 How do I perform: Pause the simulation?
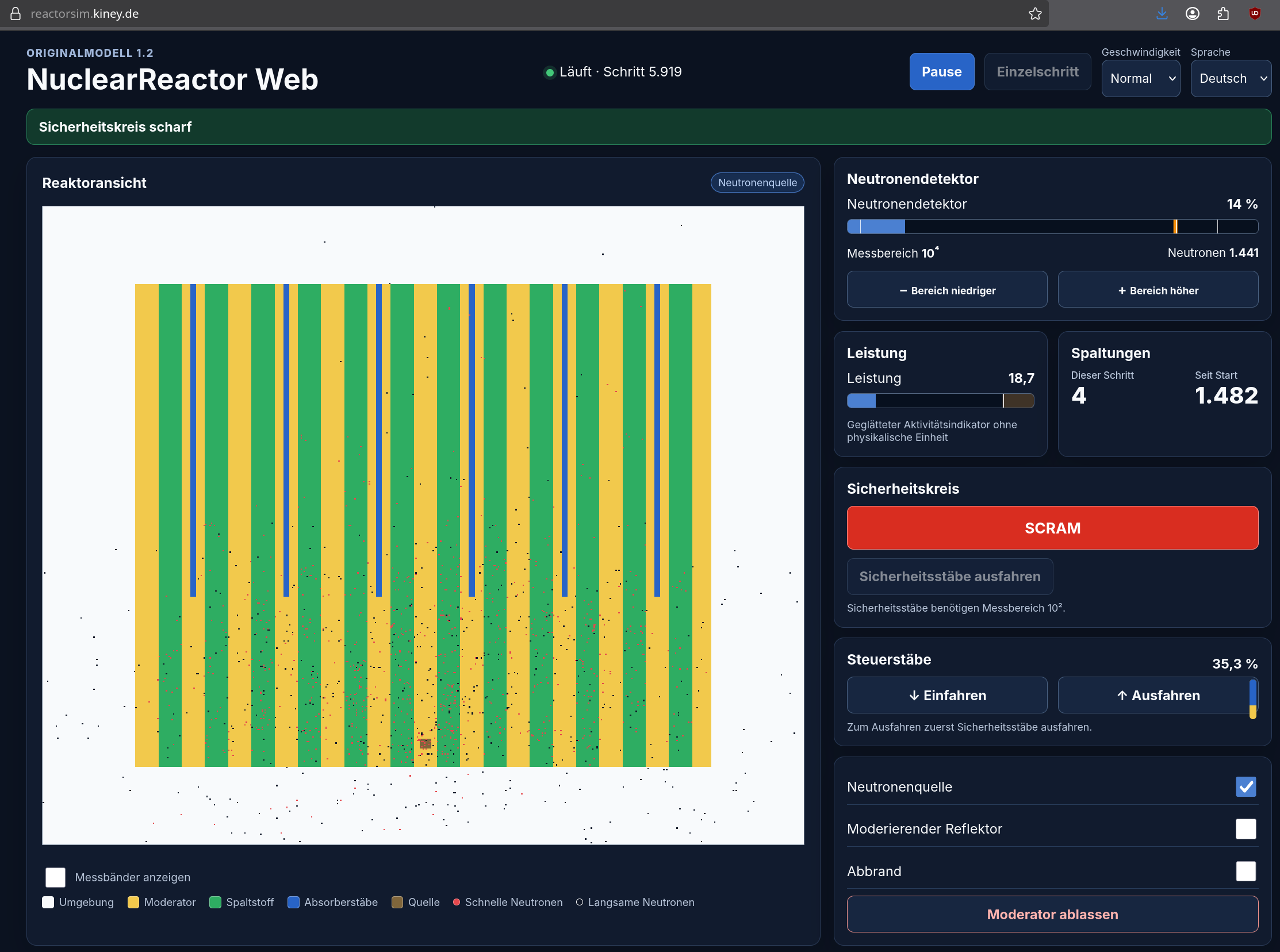coord(942,71)
